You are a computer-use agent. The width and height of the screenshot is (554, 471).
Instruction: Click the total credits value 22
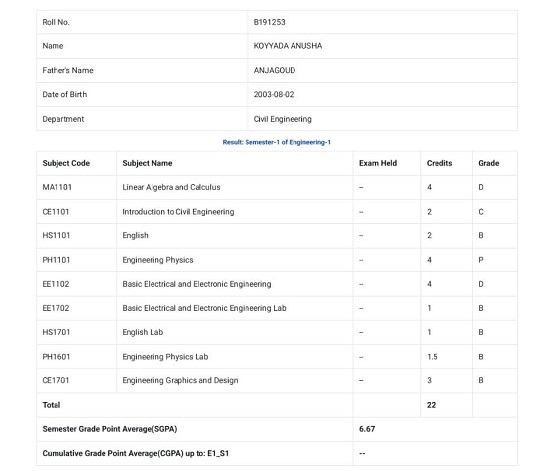[431, 405]
